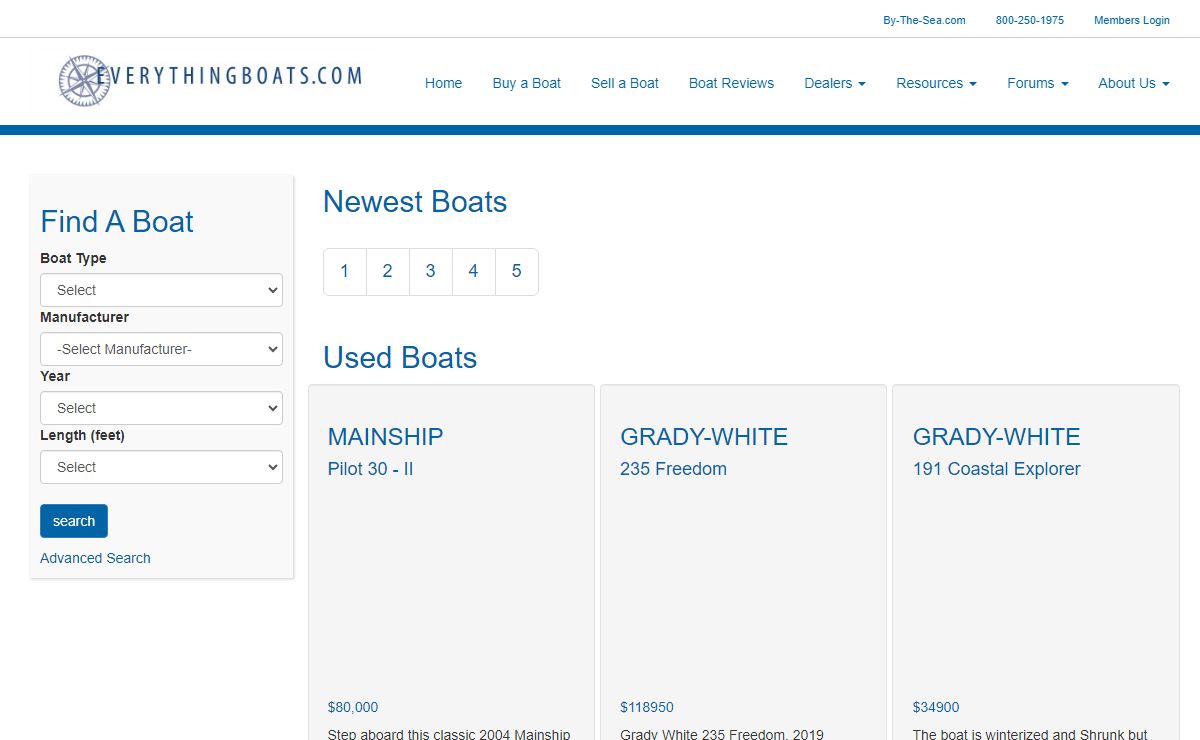Click the Find A Boat heading
Screen dimensions: 1200x740
[x=117, y=222]
